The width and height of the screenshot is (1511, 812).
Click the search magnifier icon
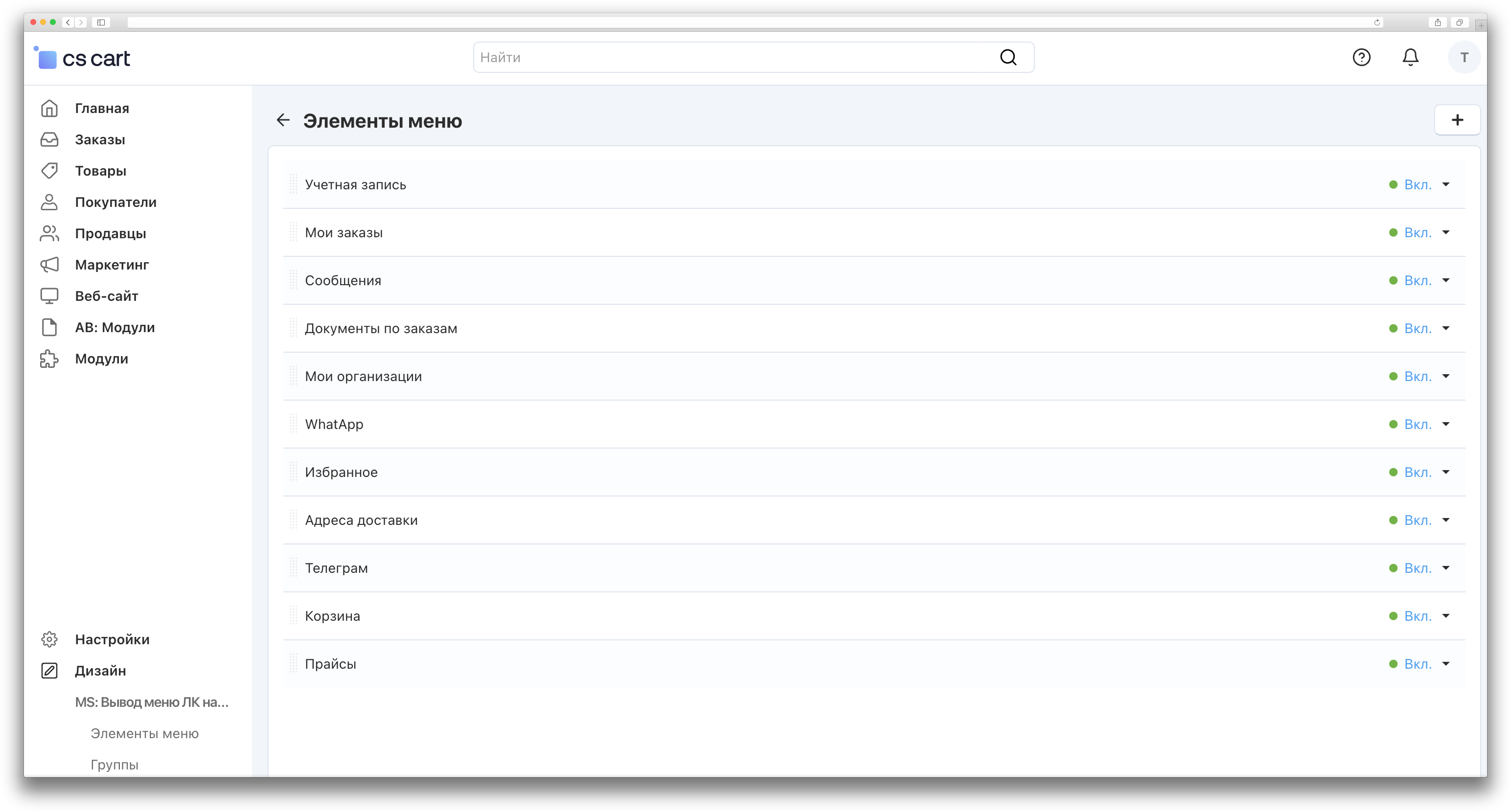pyautogui.click(x=1007, y=57)
